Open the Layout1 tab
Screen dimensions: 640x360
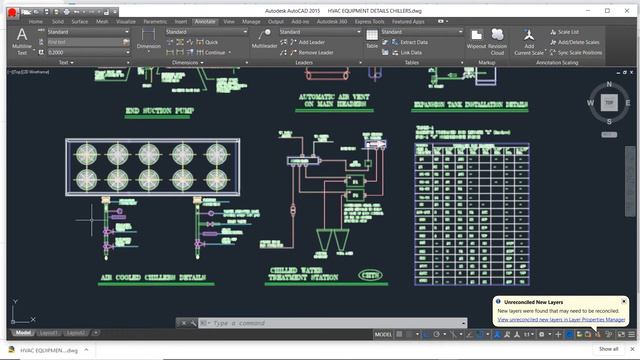(x=49, y=333)
